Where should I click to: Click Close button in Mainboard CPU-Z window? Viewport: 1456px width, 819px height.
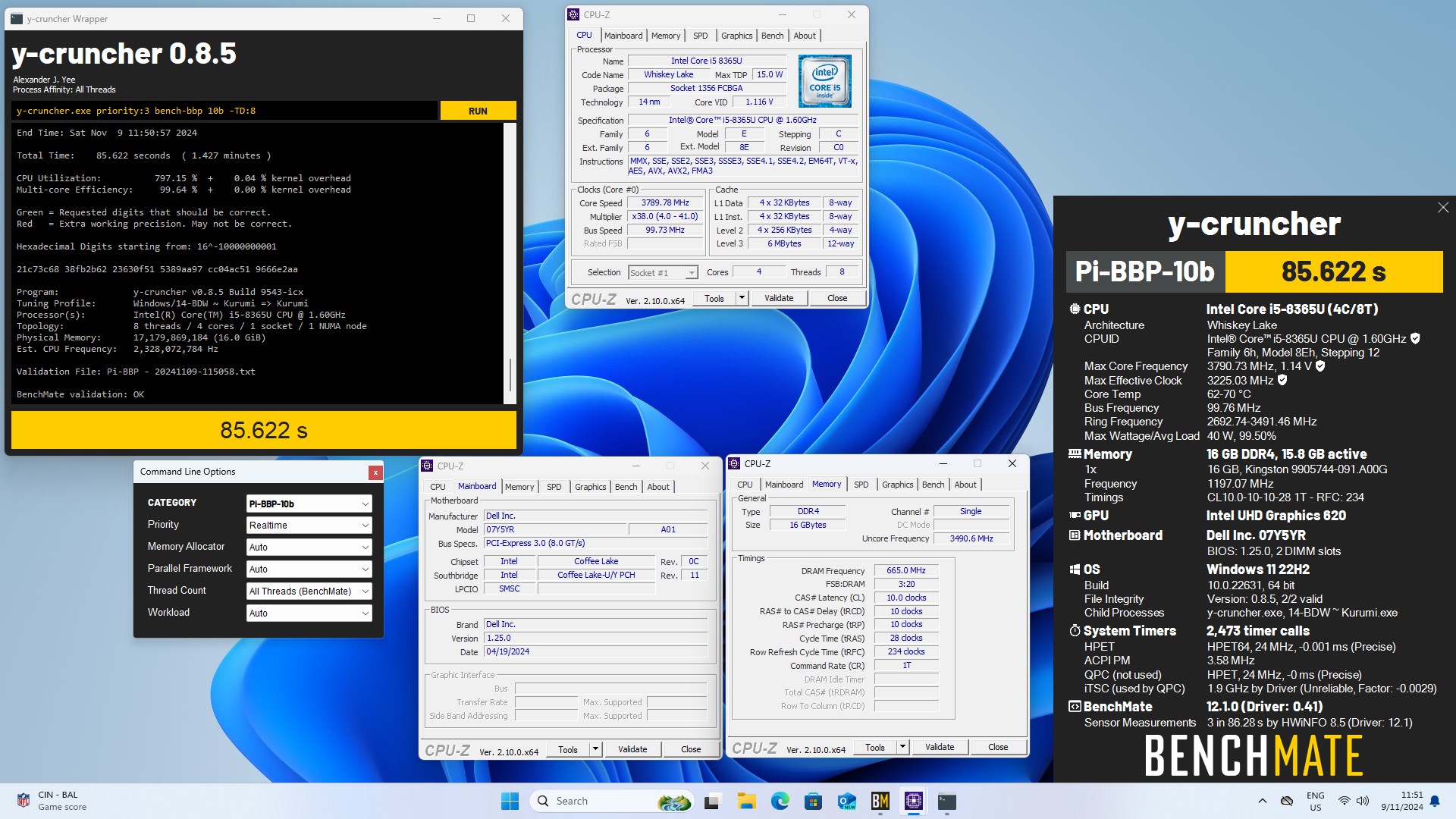691,750
